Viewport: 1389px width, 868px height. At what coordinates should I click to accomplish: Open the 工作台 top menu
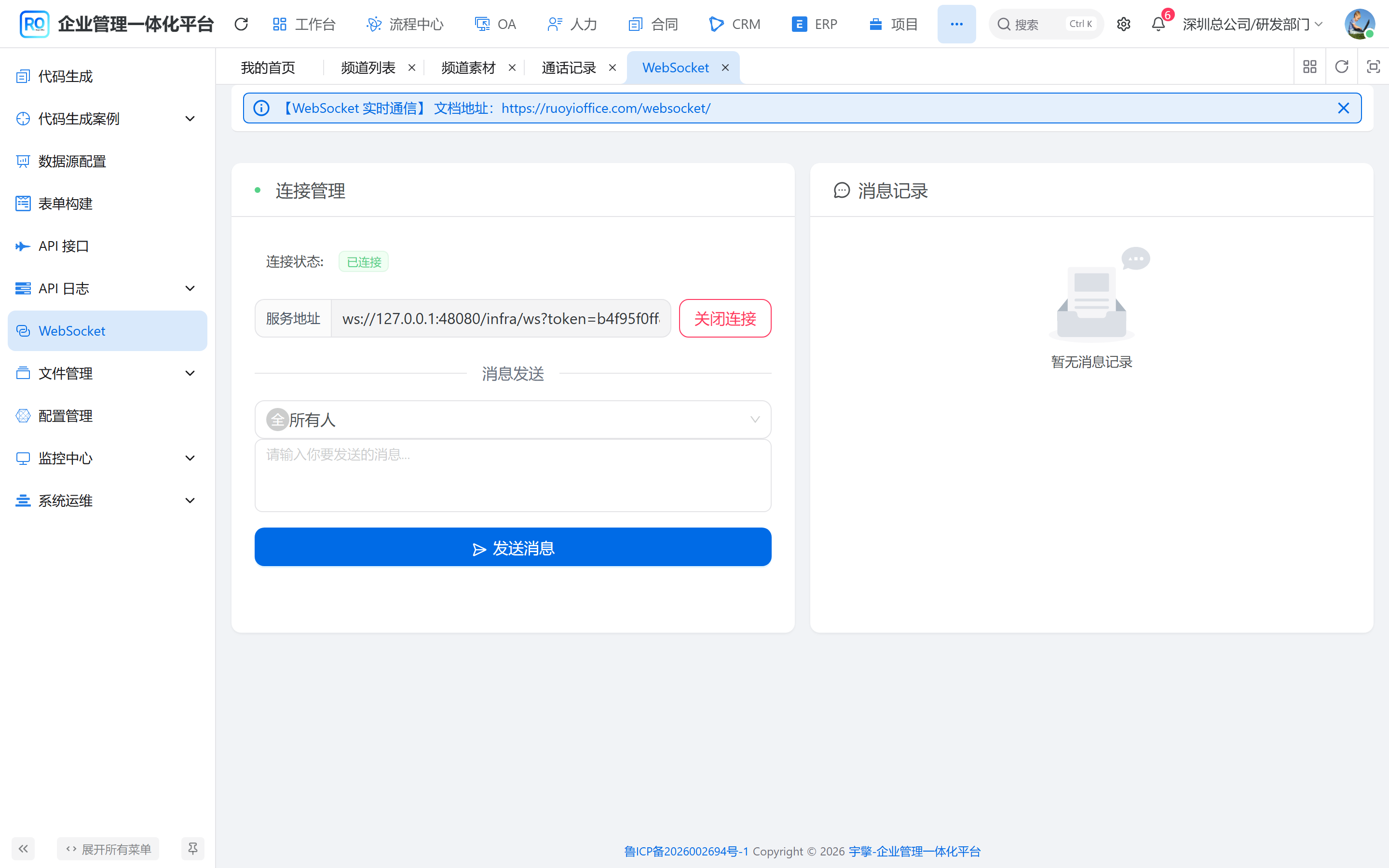(x=304, y=24)
